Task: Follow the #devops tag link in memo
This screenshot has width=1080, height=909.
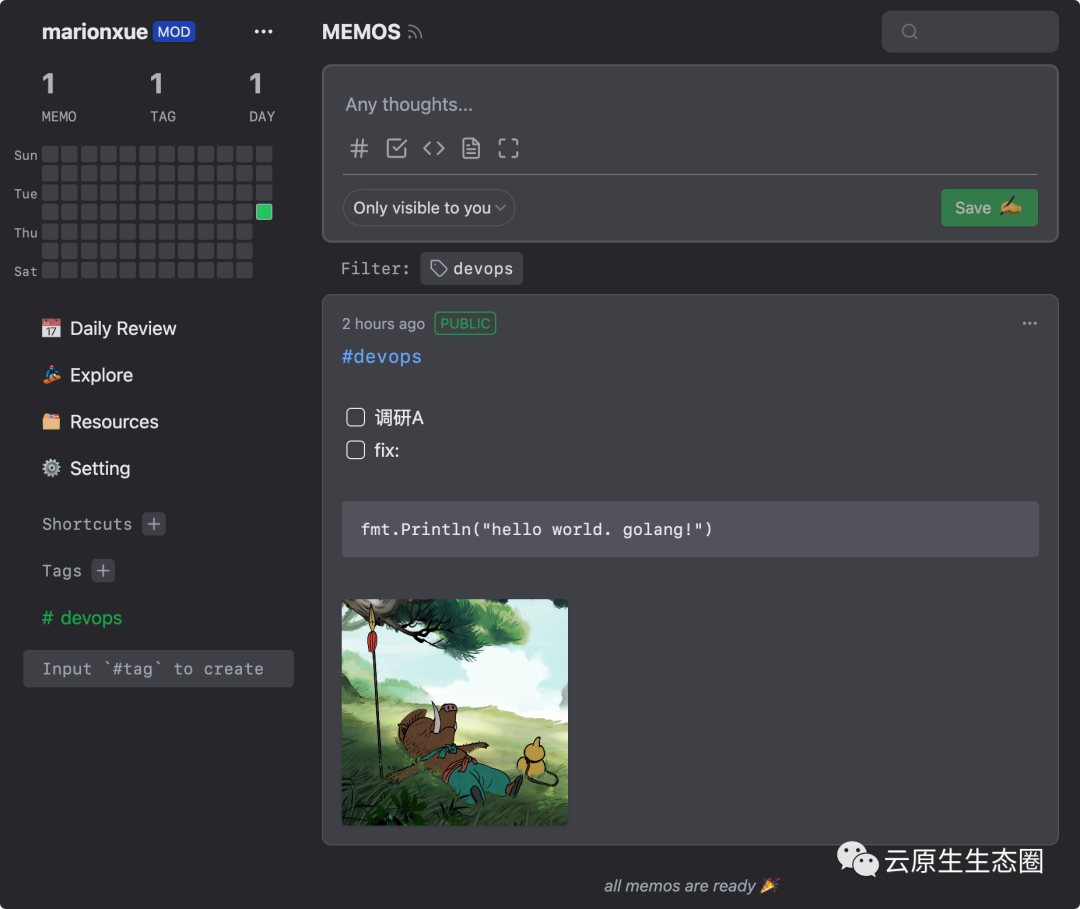Action: (x=382, y=357)
